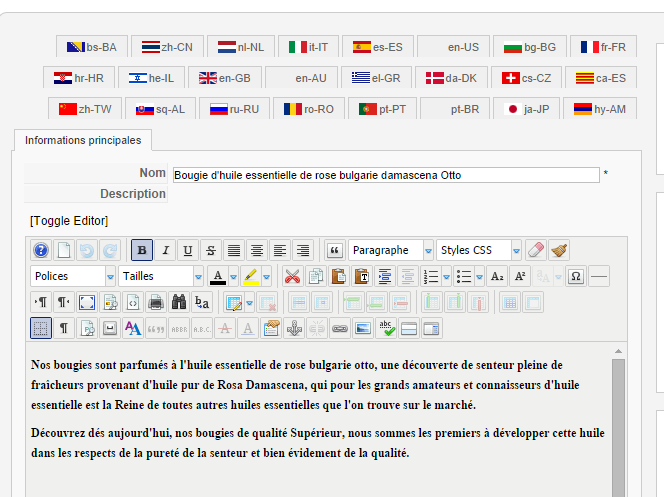
Task: Apply superscript formatting
Action: coord(520,276)
